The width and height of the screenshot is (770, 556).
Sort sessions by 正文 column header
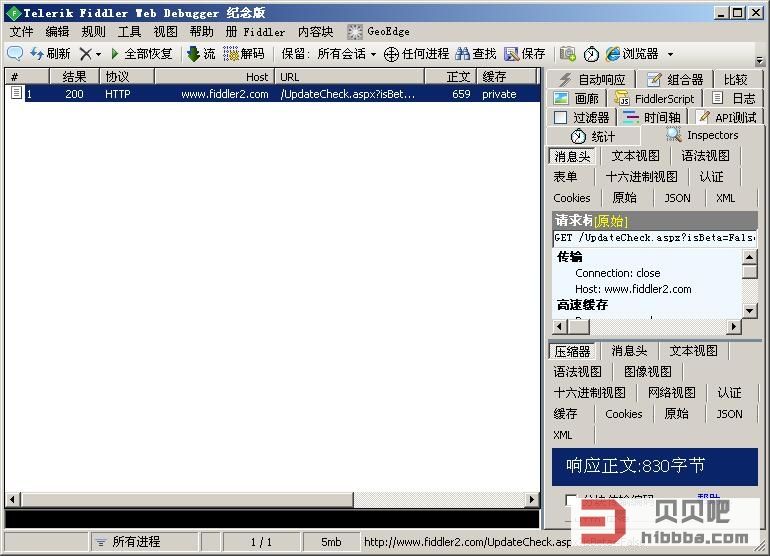451,77
